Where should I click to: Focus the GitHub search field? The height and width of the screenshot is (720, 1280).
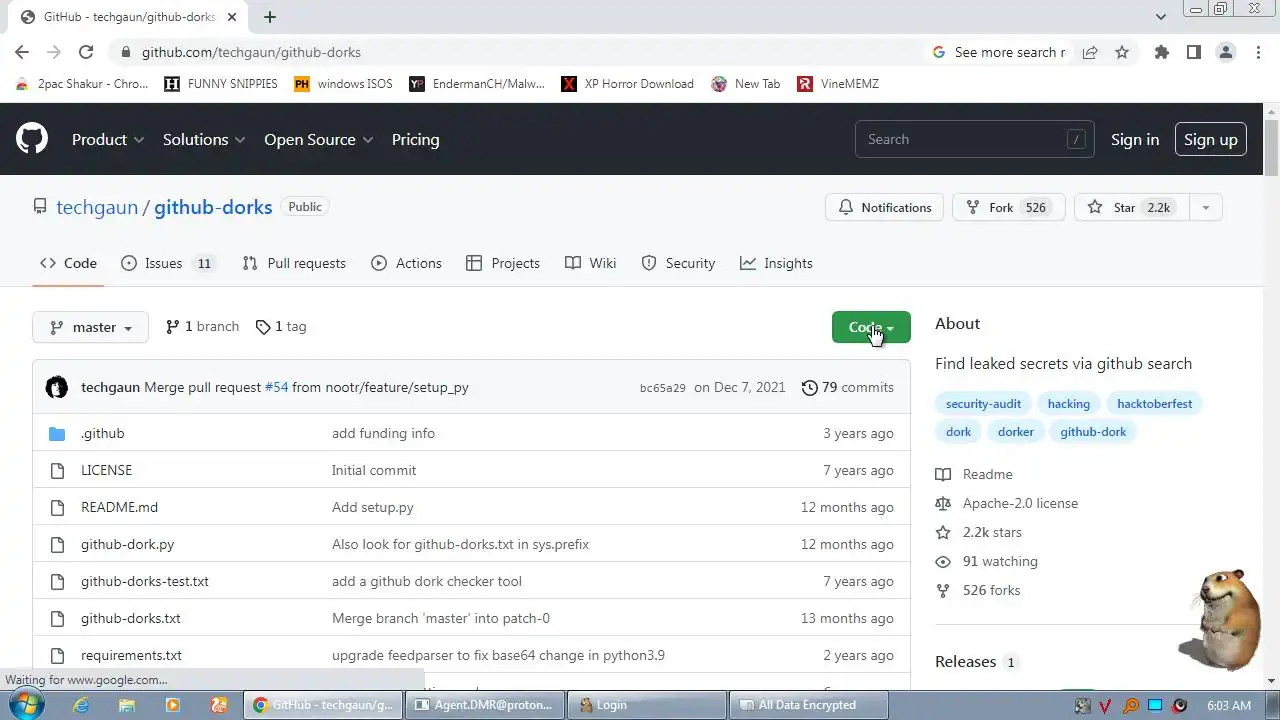click(974, 139)
